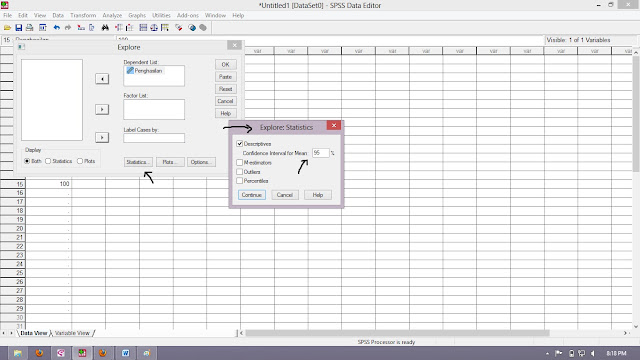
Task: Click the SPSS icon in the taskbar
Action: pyautogui.click(x=82, y=353)
